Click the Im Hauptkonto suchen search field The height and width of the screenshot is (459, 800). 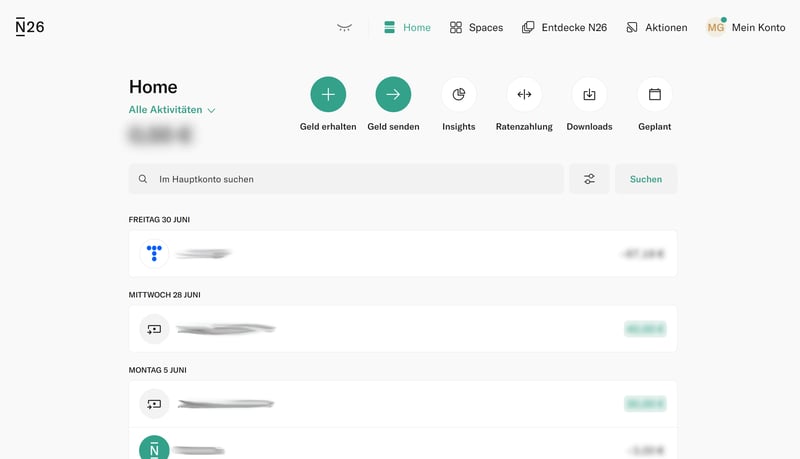coord(346,179)
